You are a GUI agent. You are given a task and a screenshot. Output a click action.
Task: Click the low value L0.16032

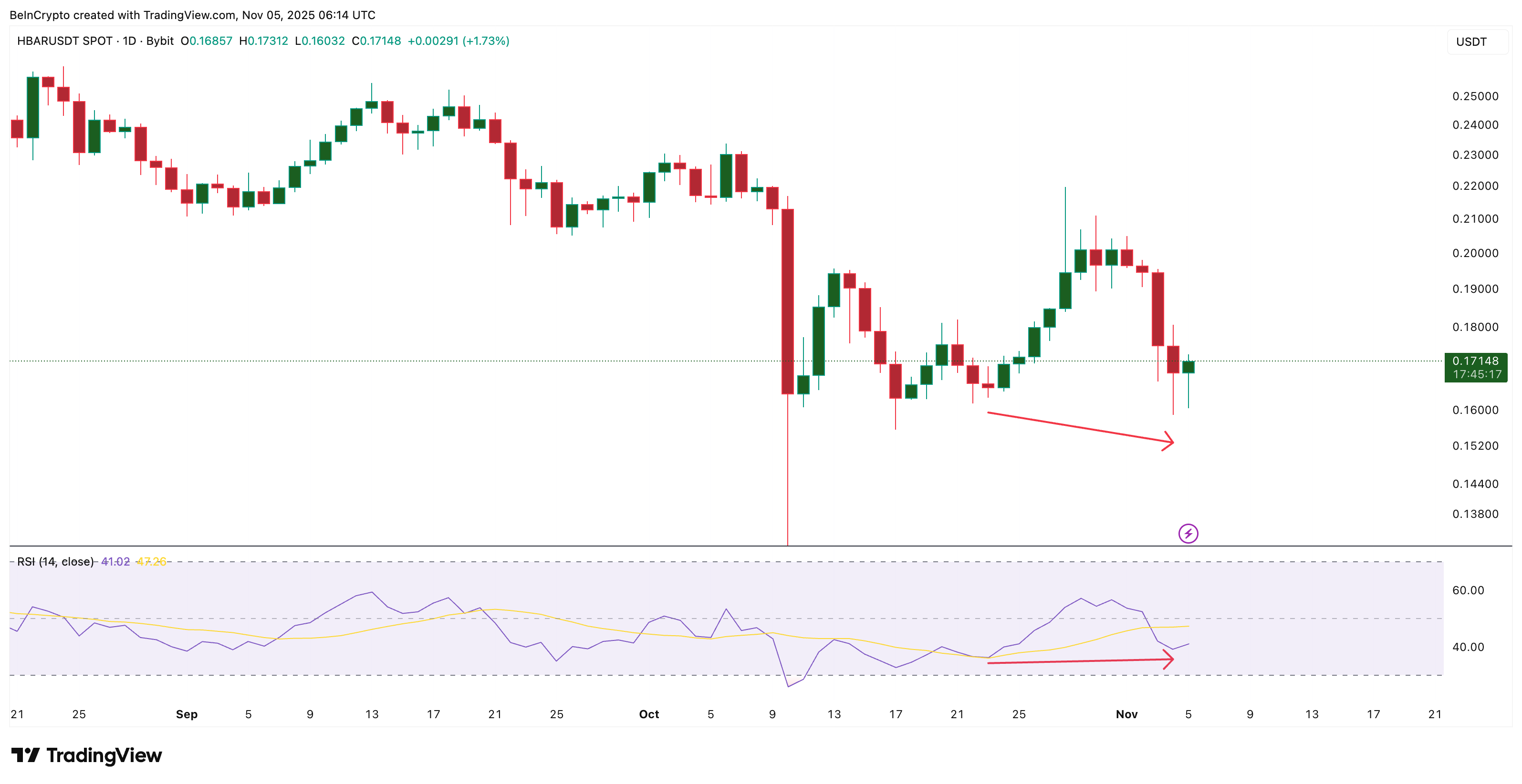pyautogui.click(x=319, y=41)
